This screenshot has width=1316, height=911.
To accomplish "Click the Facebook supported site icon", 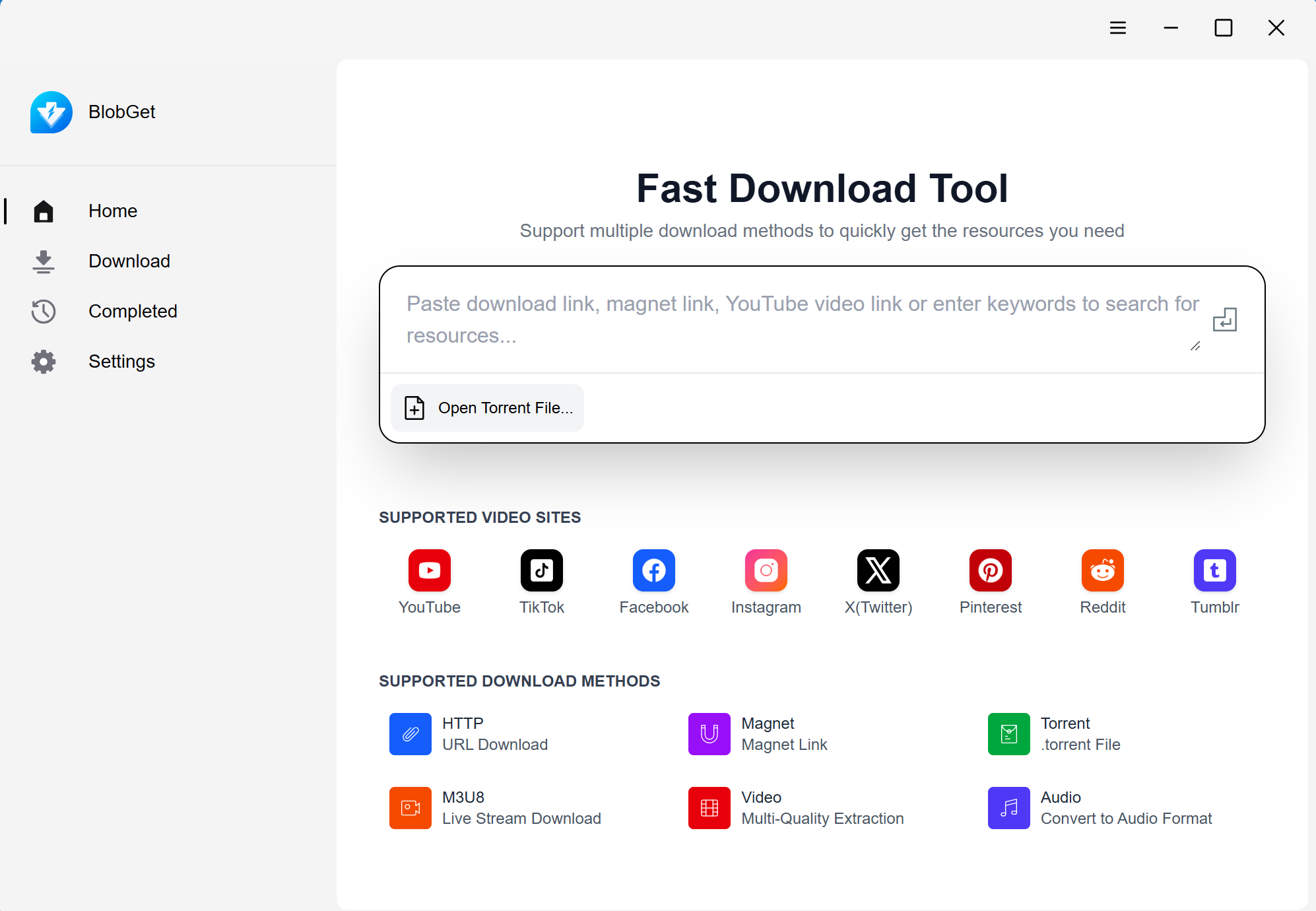I will tap(653, 570).
